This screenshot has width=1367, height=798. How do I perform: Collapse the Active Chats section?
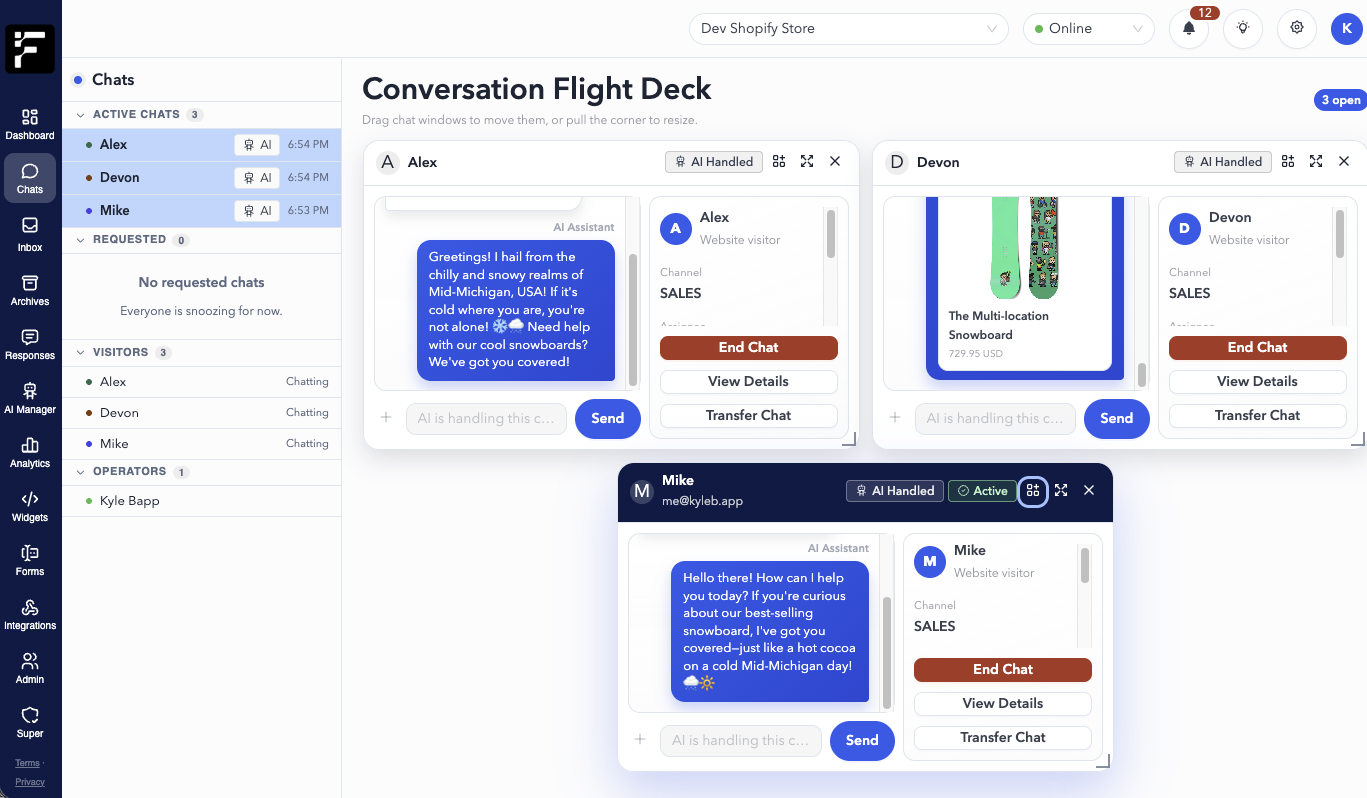point(81,115)
